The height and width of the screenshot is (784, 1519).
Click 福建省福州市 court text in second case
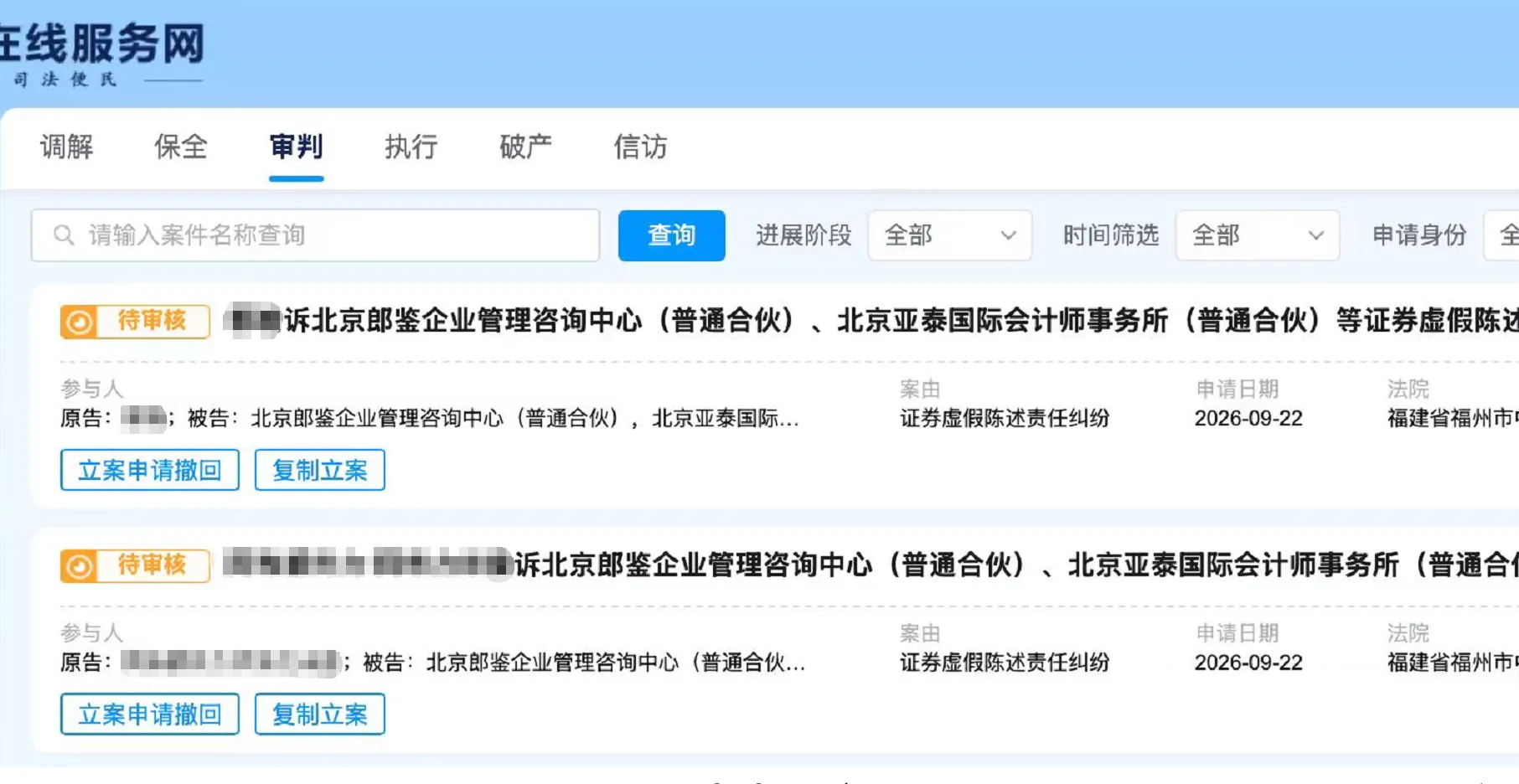1453,663
